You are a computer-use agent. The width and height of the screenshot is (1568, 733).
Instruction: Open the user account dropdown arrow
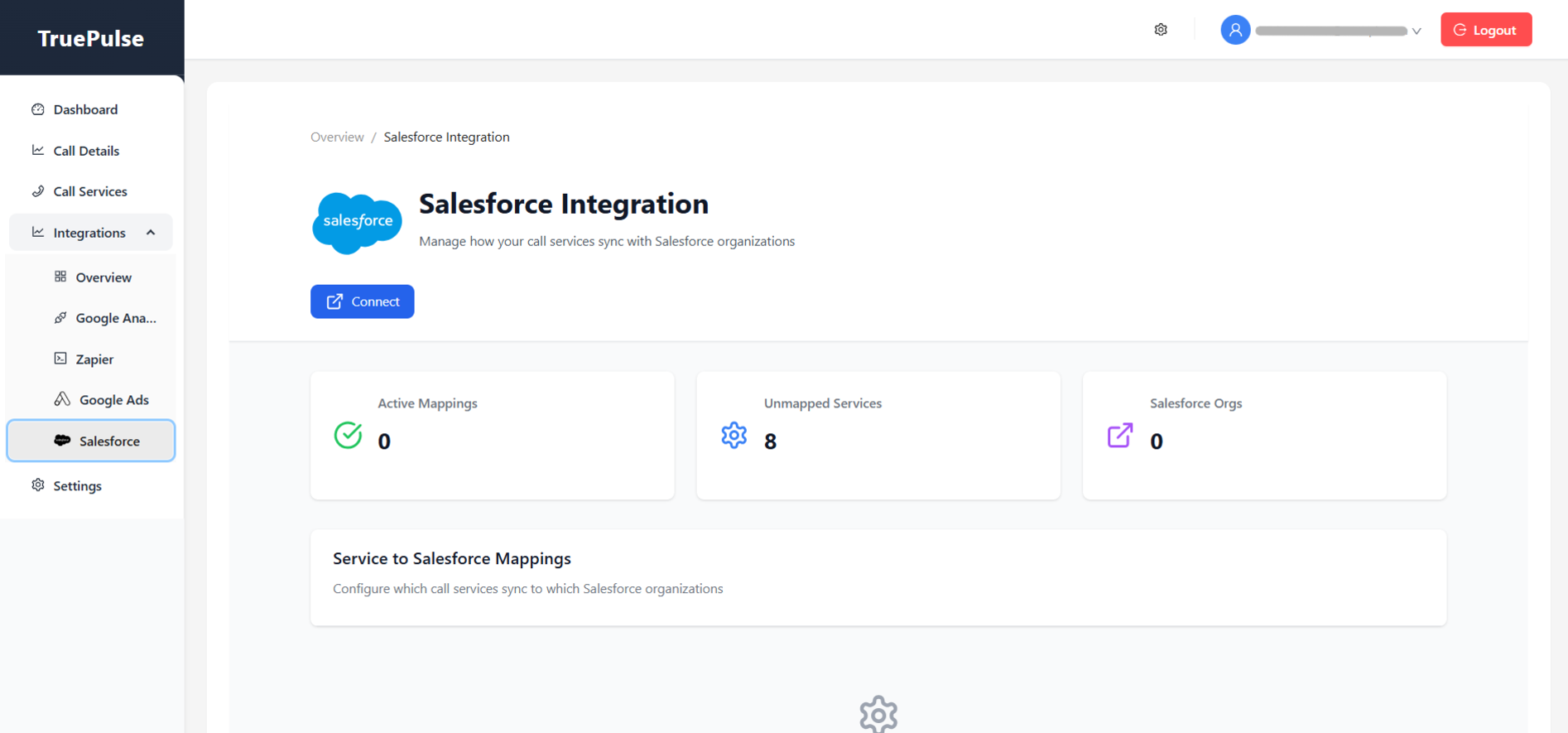[1416, 31]
